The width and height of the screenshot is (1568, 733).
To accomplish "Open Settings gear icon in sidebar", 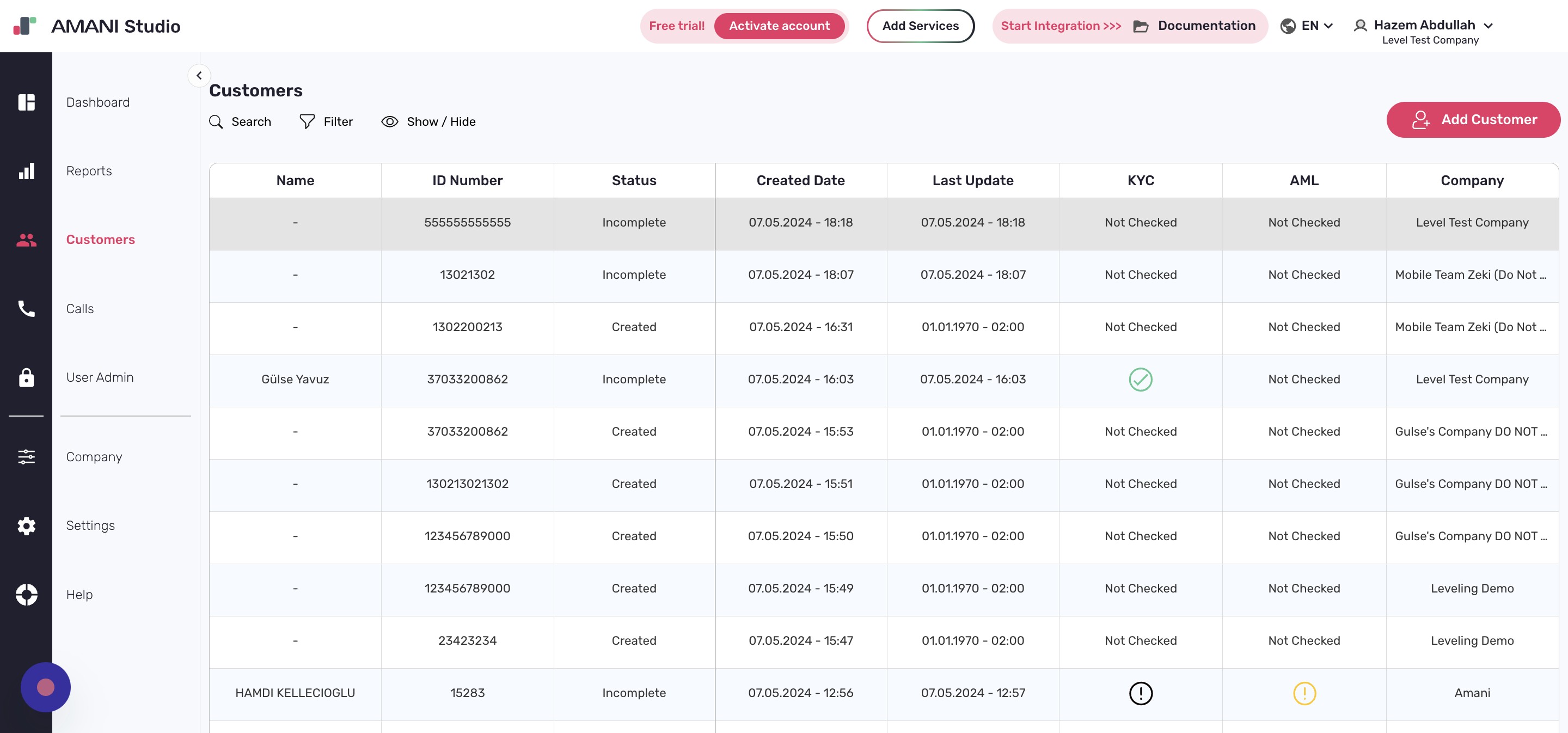I will 26,526.
